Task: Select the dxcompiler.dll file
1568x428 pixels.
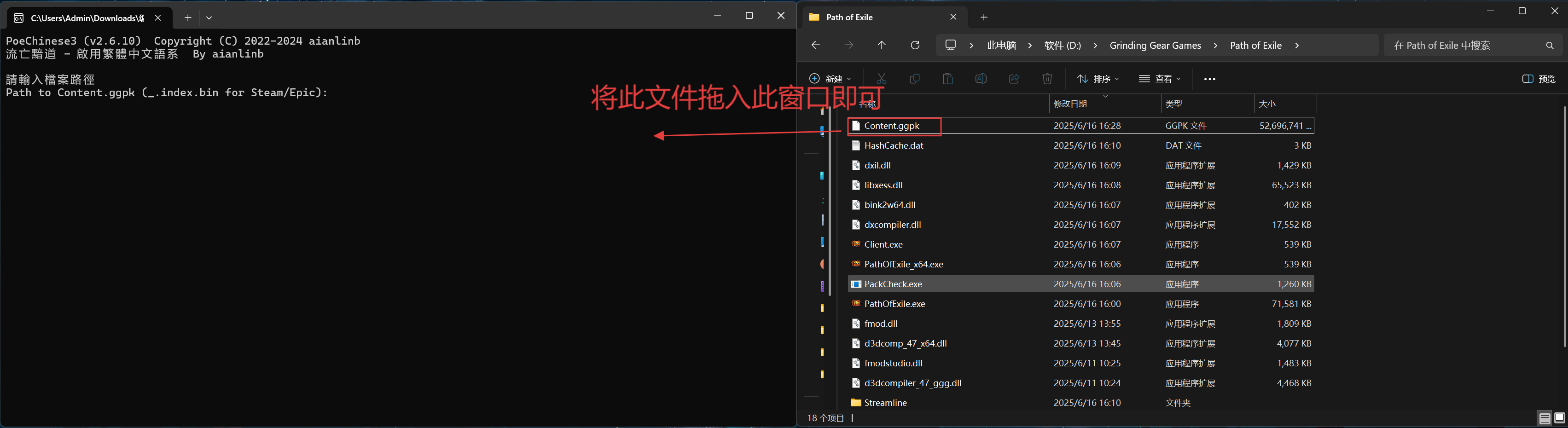Action: pos(1081,225)
